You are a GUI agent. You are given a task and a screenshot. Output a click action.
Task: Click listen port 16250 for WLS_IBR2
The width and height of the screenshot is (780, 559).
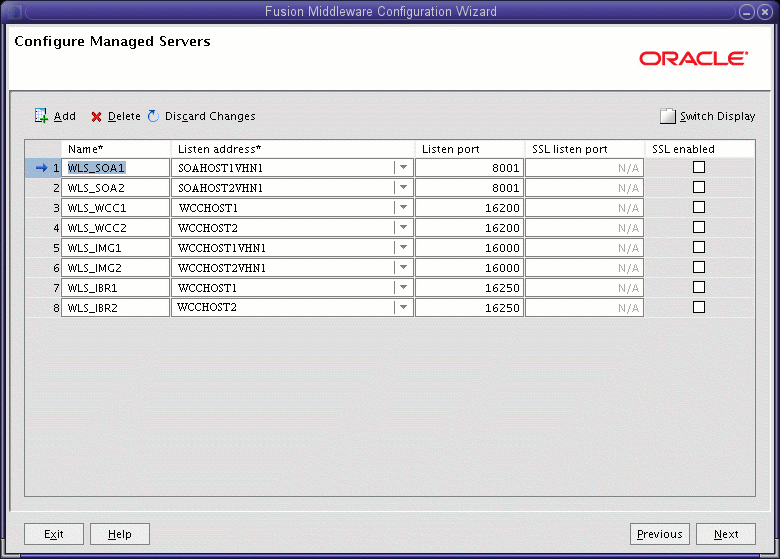[x=470, y=308]
